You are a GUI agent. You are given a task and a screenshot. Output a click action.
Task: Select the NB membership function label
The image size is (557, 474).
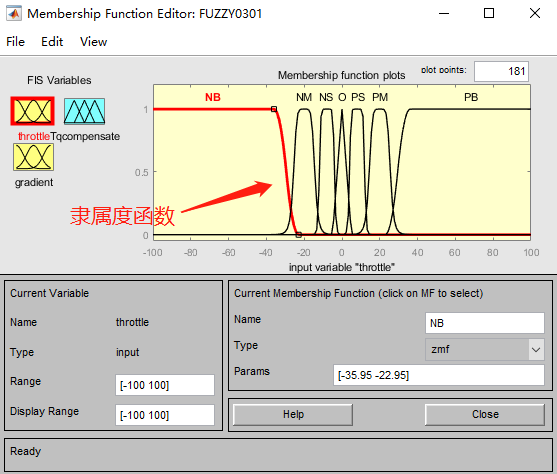coord(213,97)
